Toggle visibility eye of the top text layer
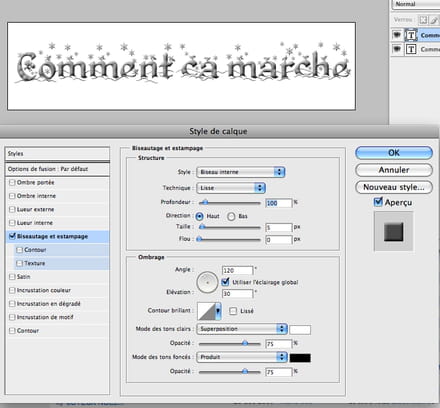Image resolution: width=440 pixels, height=408 pixels. 397,35
